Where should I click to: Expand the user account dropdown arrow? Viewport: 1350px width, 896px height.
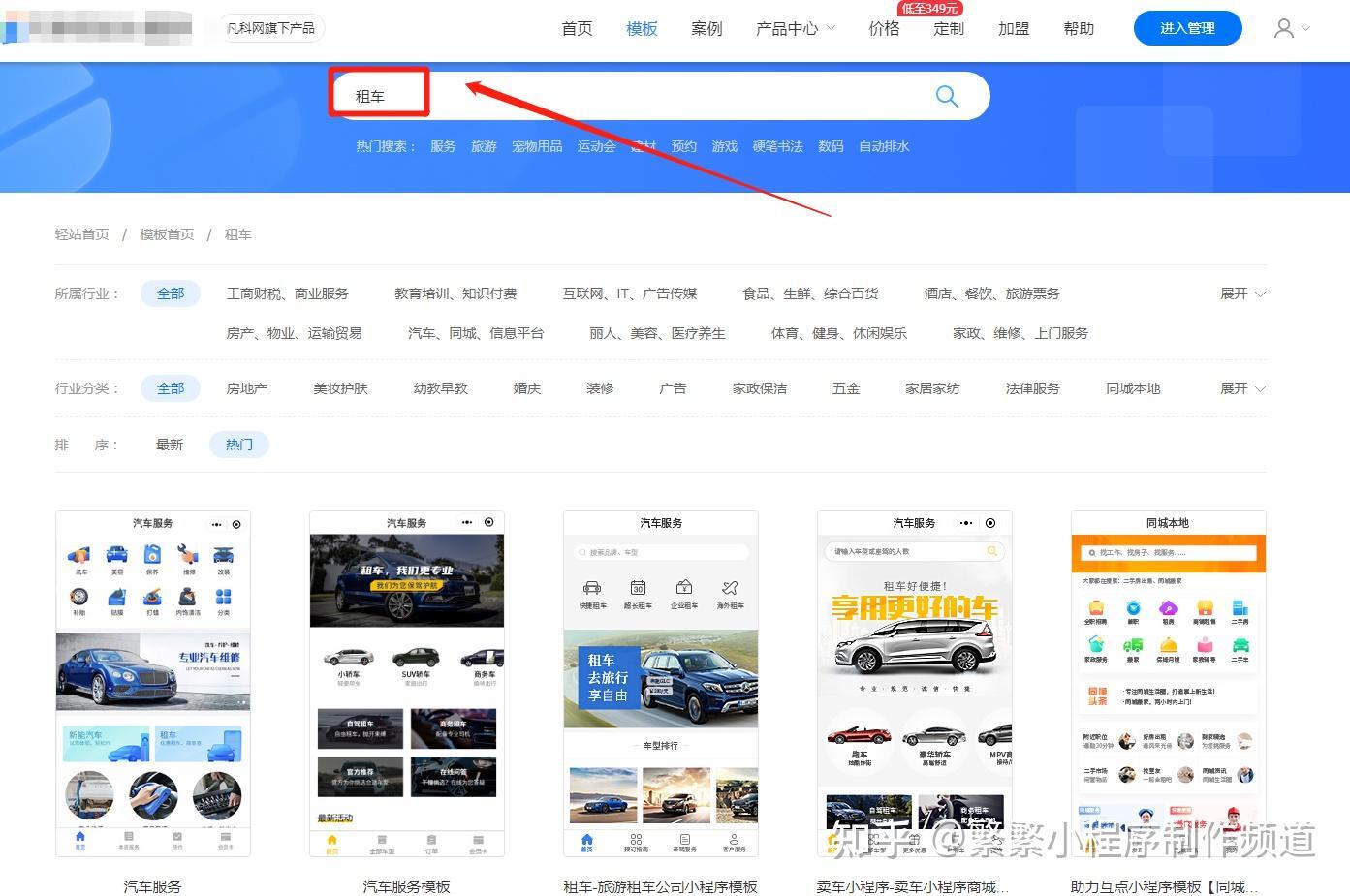[1305, 29]
